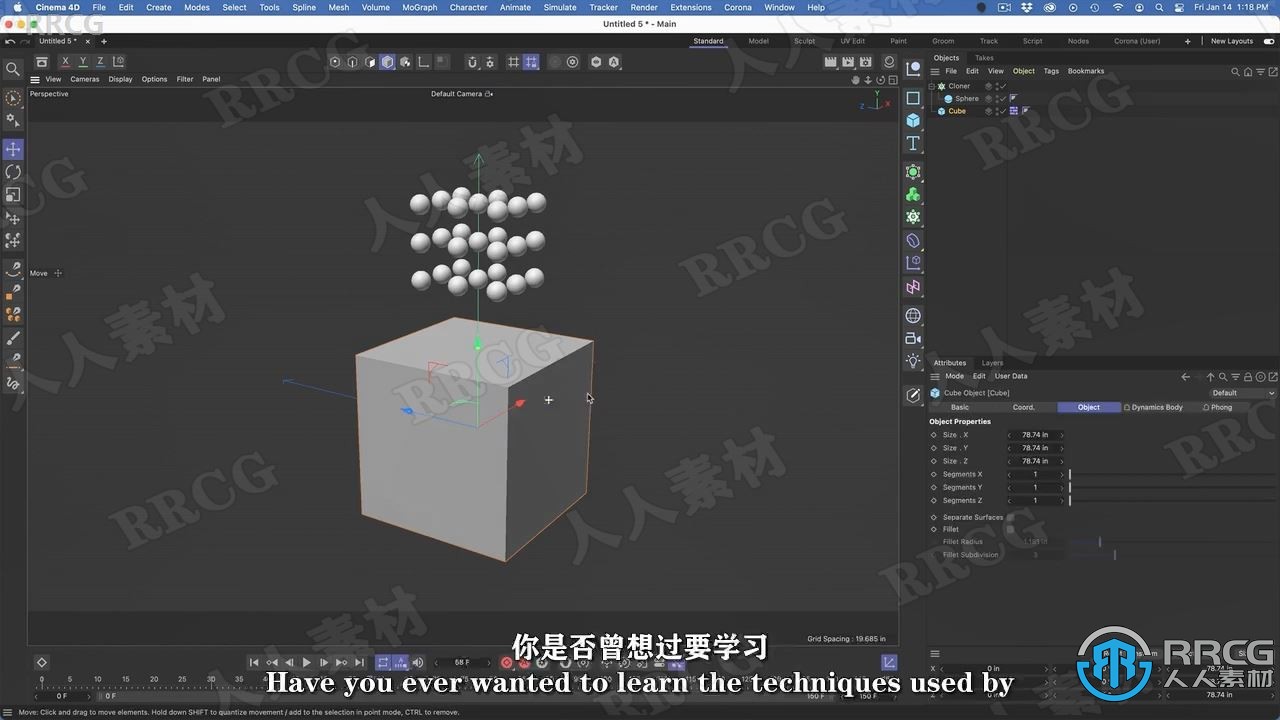Screen dimensions: 1280x720
Task: Collapse the Cloner hierarchy
Action: pos(932,86)
